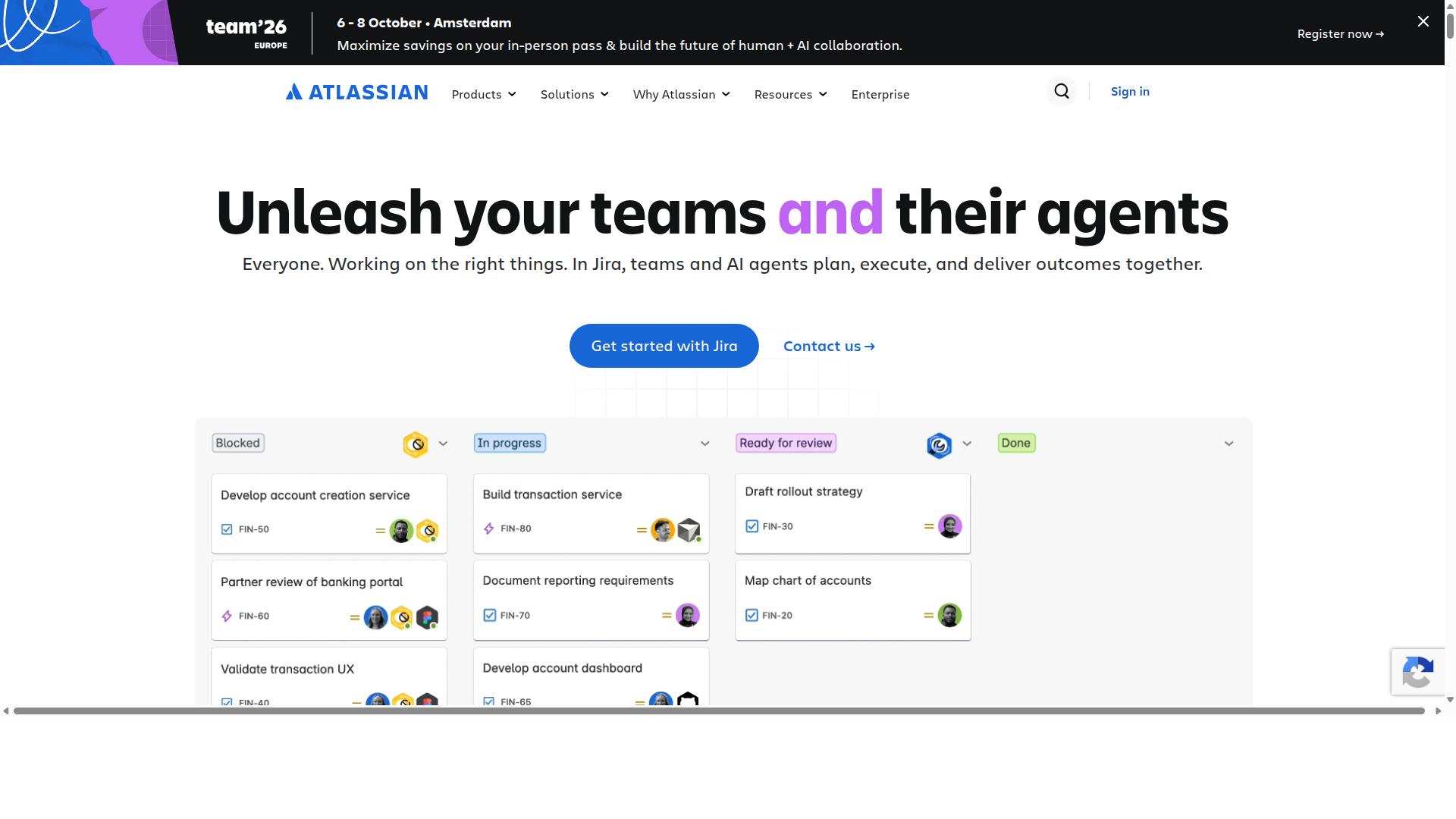
Task: Click the dark hexagon agent on FIN-60 card
Action: pos(428,617)
